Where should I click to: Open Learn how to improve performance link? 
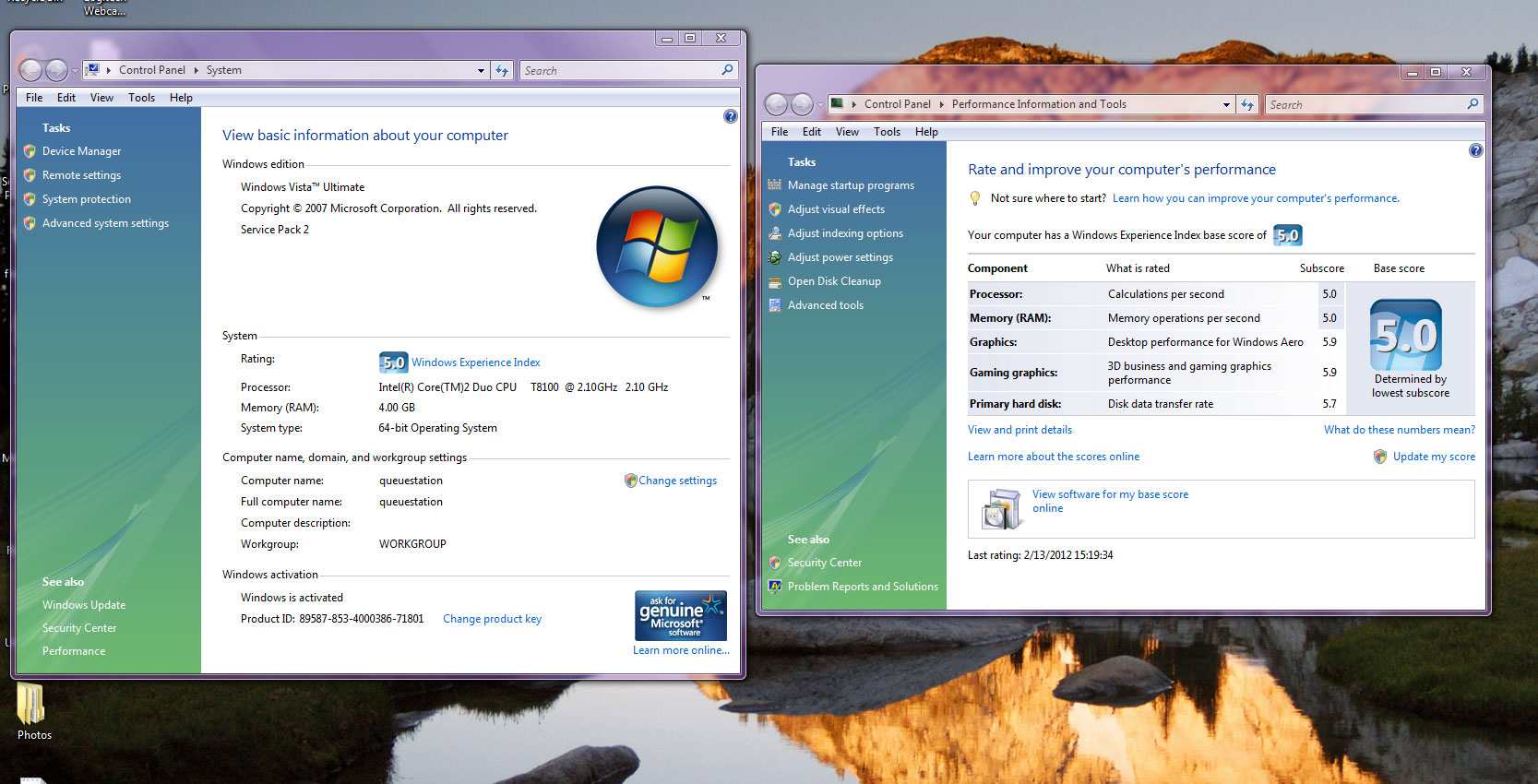click(x=1256, y=198)
